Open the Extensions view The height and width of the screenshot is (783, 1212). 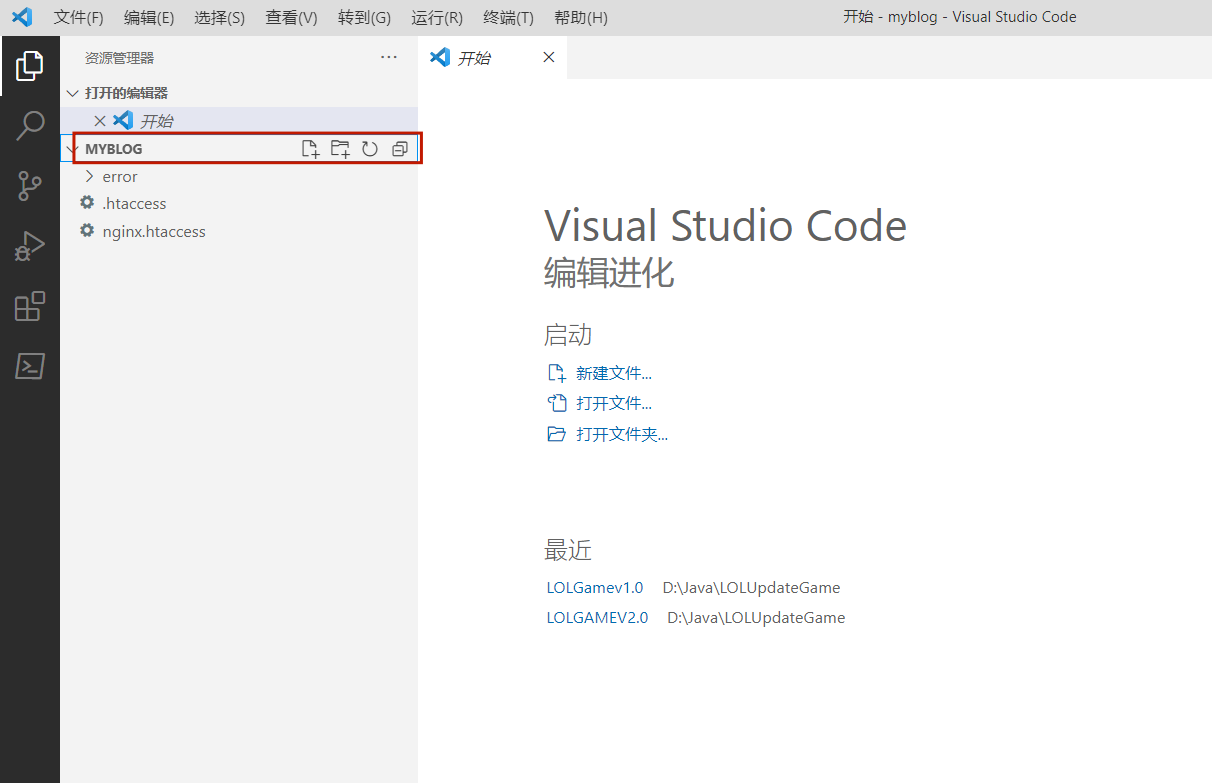point(30,306)
